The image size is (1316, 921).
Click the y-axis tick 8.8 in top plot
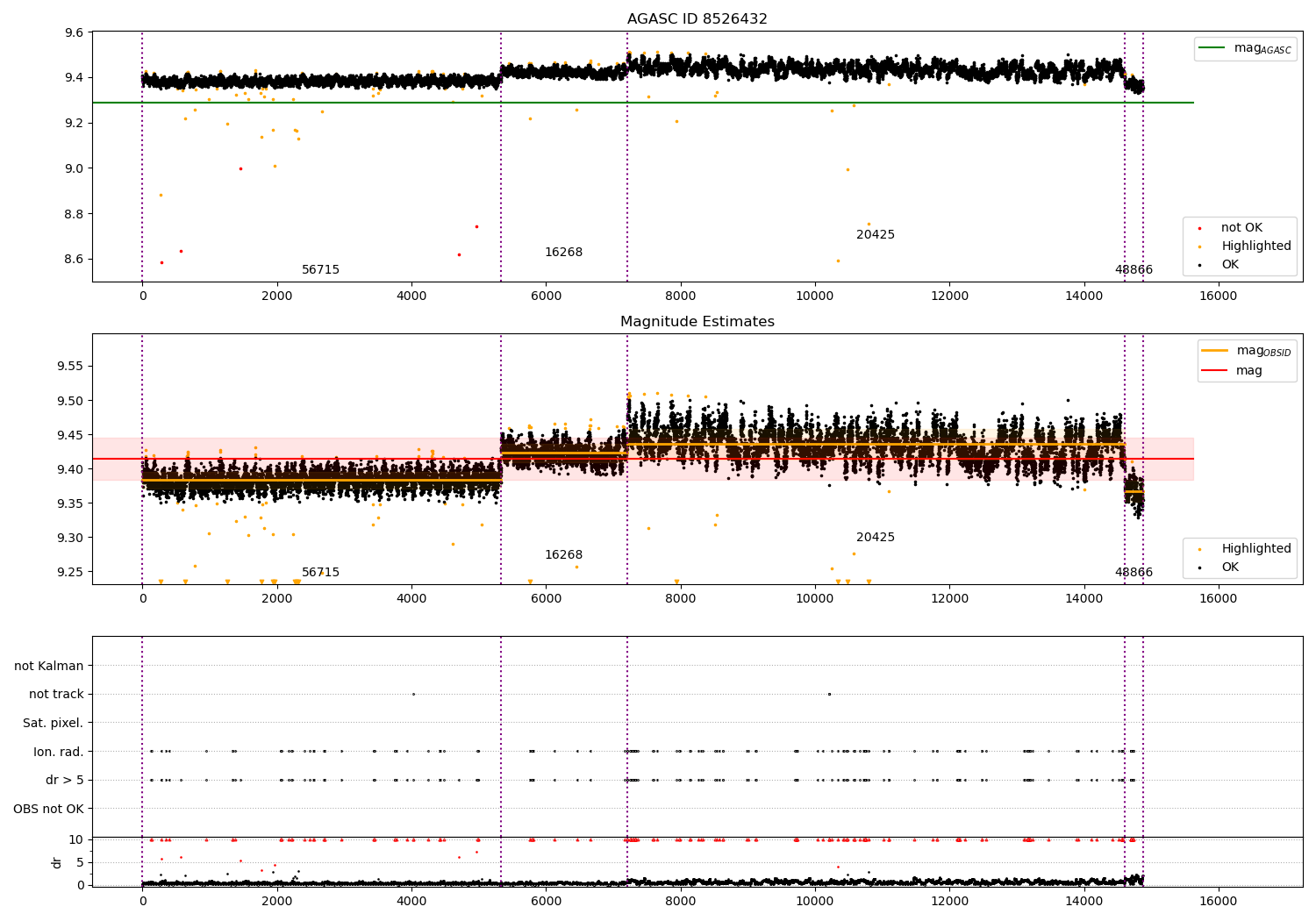pos(73,215)
